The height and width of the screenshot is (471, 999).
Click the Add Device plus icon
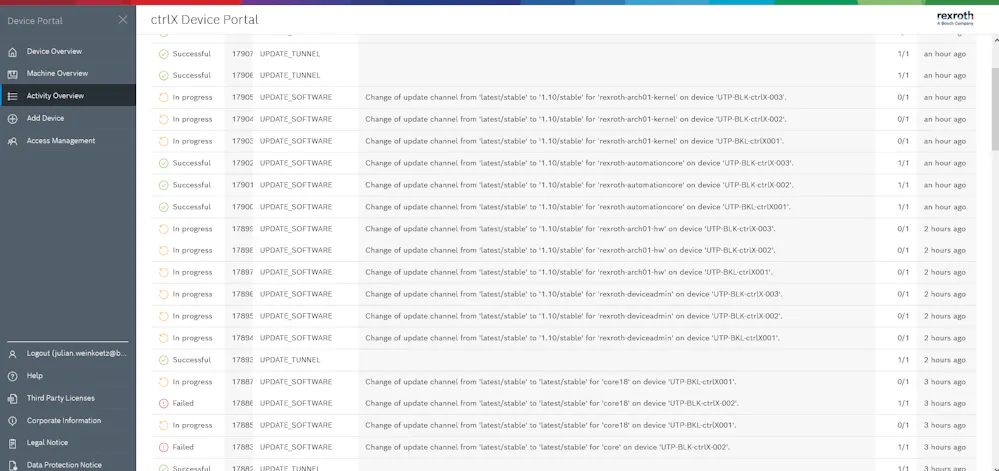12,119
